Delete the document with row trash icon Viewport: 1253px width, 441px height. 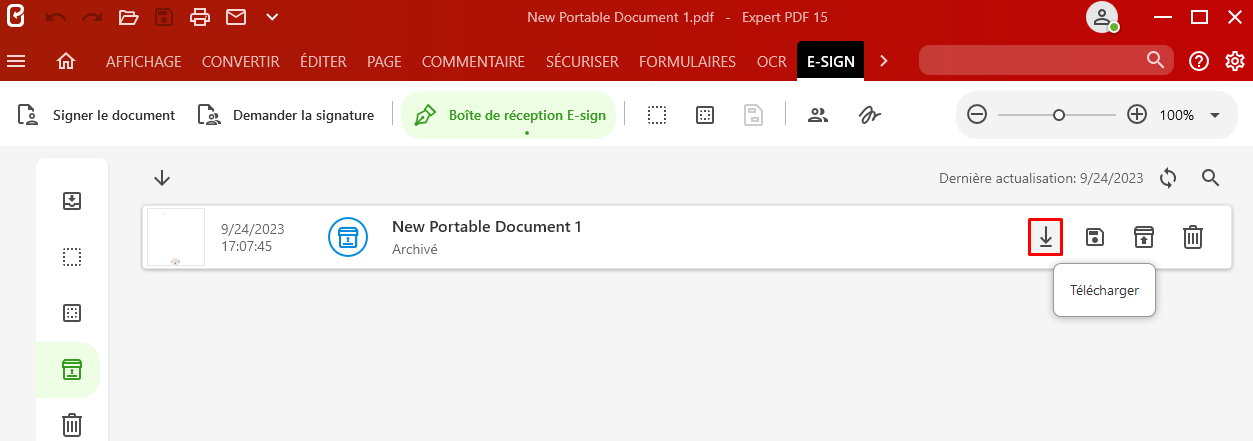(x=1193, y=237)
